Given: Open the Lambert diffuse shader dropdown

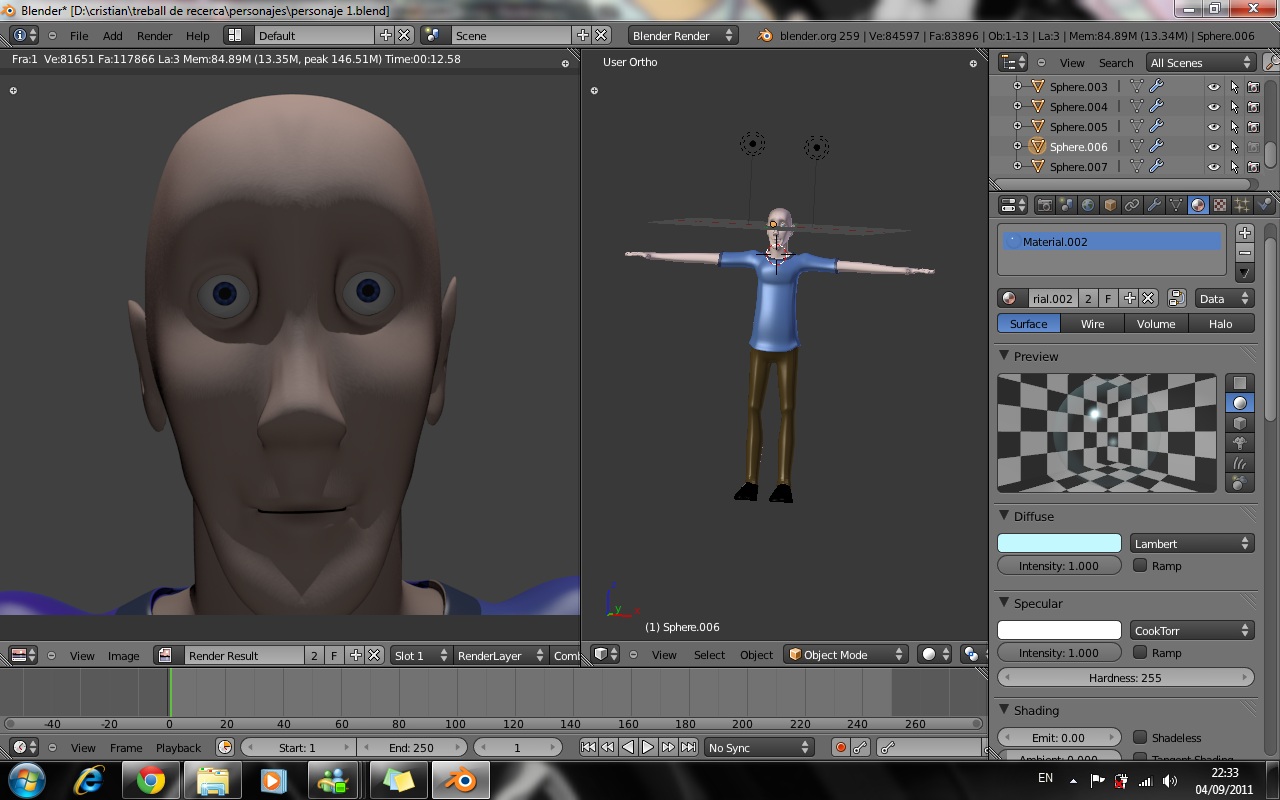Looking at the screenshot, I should [x=1192, y=543].
